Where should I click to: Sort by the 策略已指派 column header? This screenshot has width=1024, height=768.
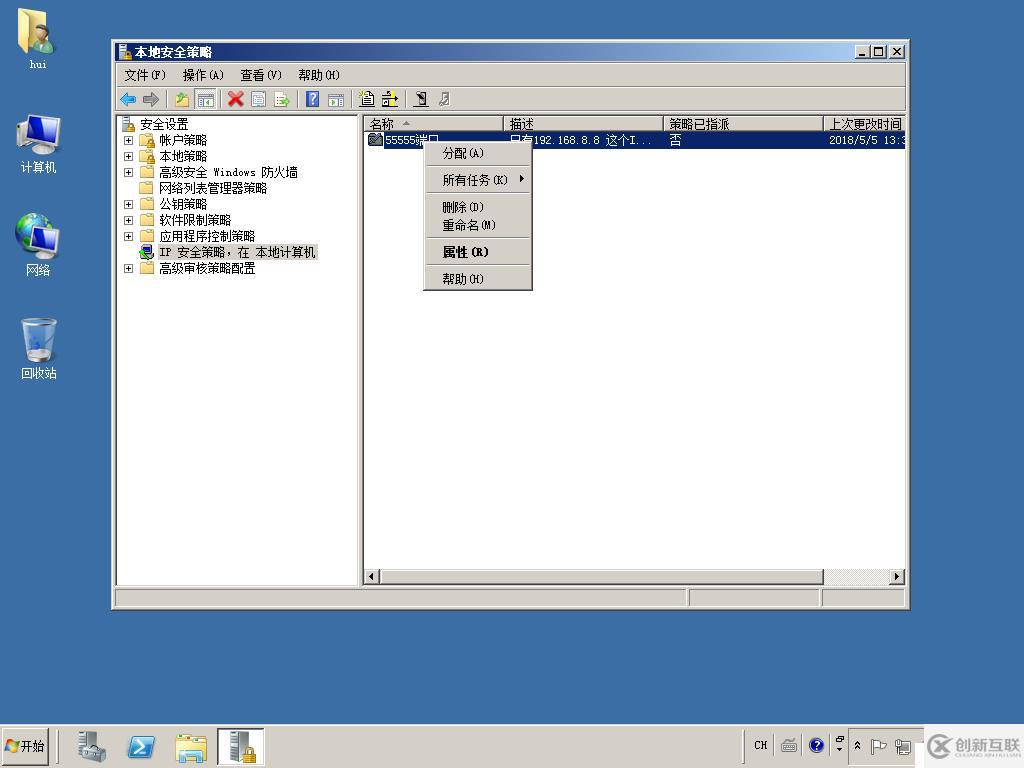click(x=740, y=124)
